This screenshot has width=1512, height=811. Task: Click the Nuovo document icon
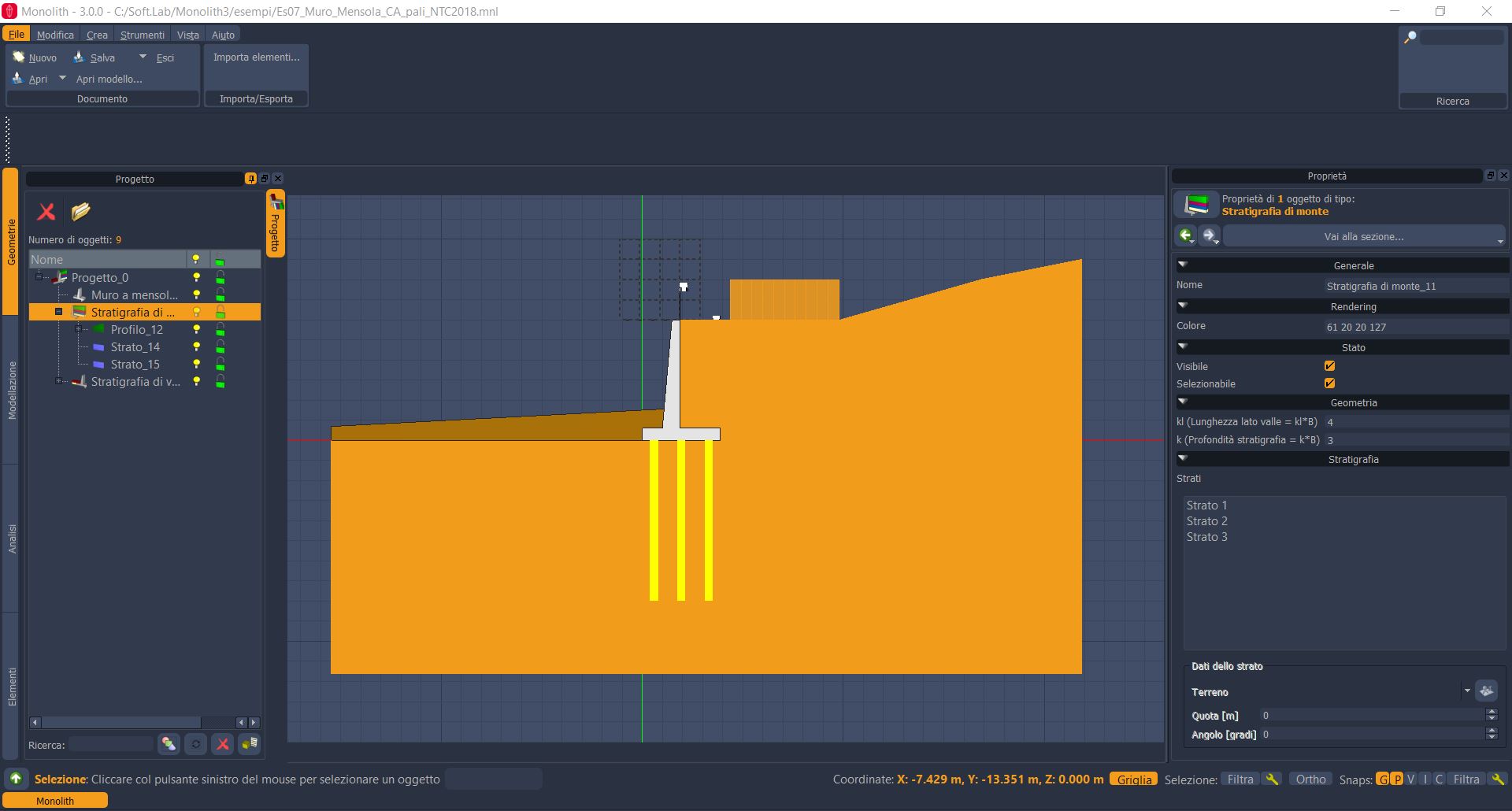point(18,57)
